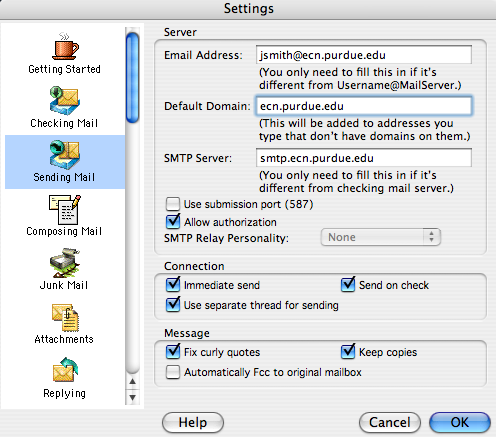496x437 pixels.
Task: Toggle the Immediate send checkbox
Action: tap(173, 284)
